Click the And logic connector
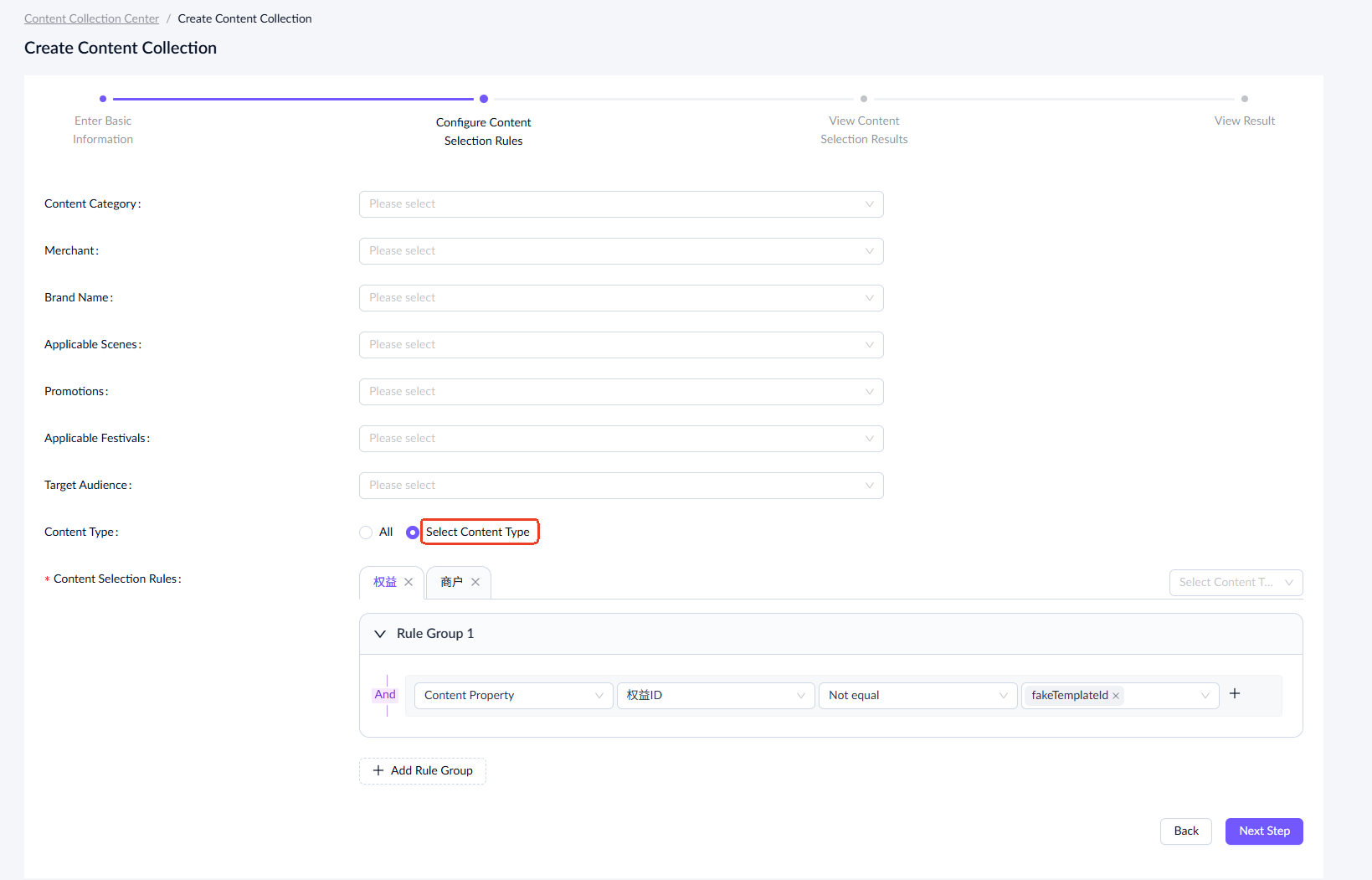The height and width of the screenshot is (880, 1372). pyautogui.click(x=385, y=695)
